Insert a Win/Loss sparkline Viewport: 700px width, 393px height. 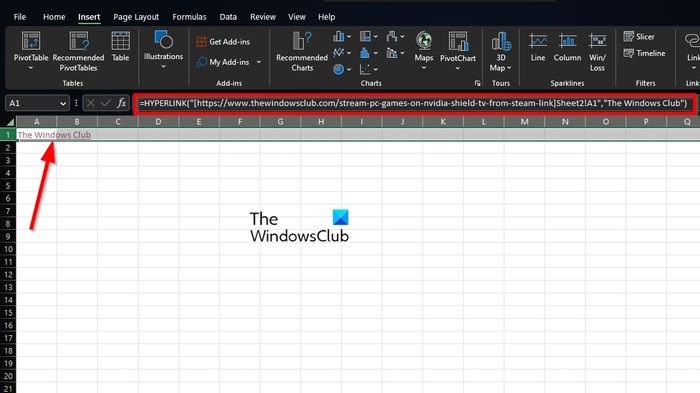[597, 52]
